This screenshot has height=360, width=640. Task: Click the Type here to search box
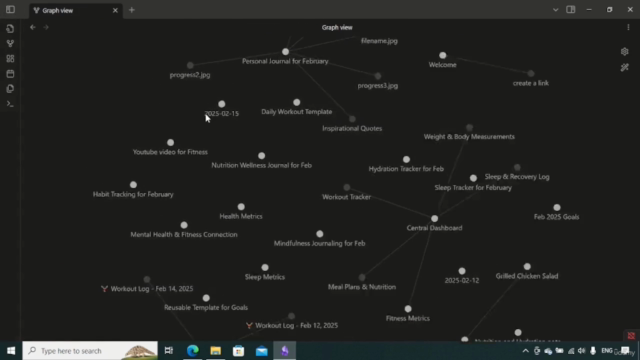tap(90, 351)
